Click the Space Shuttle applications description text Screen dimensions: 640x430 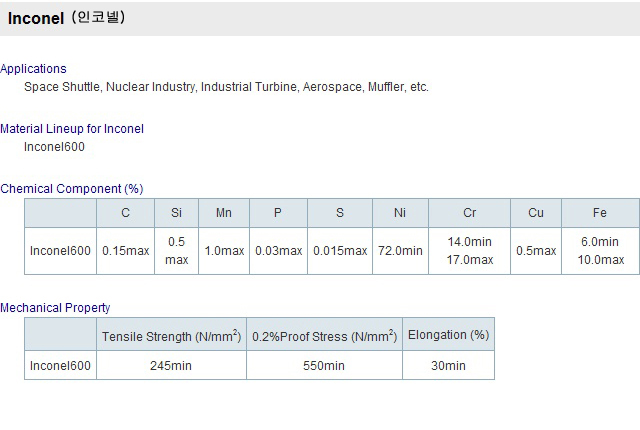[x=226, y=87]
